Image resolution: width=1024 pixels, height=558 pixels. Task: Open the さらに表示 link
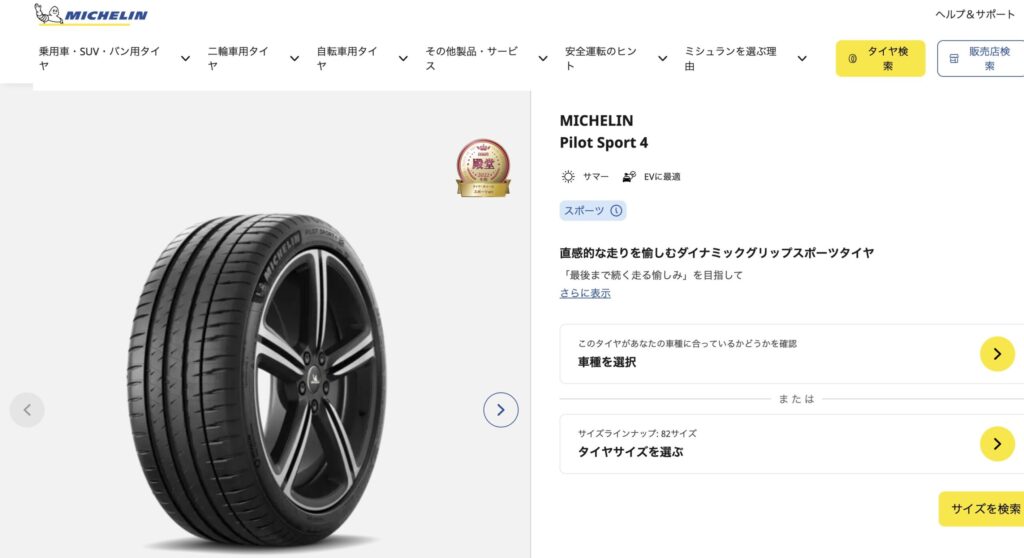[x=585, y=293]
